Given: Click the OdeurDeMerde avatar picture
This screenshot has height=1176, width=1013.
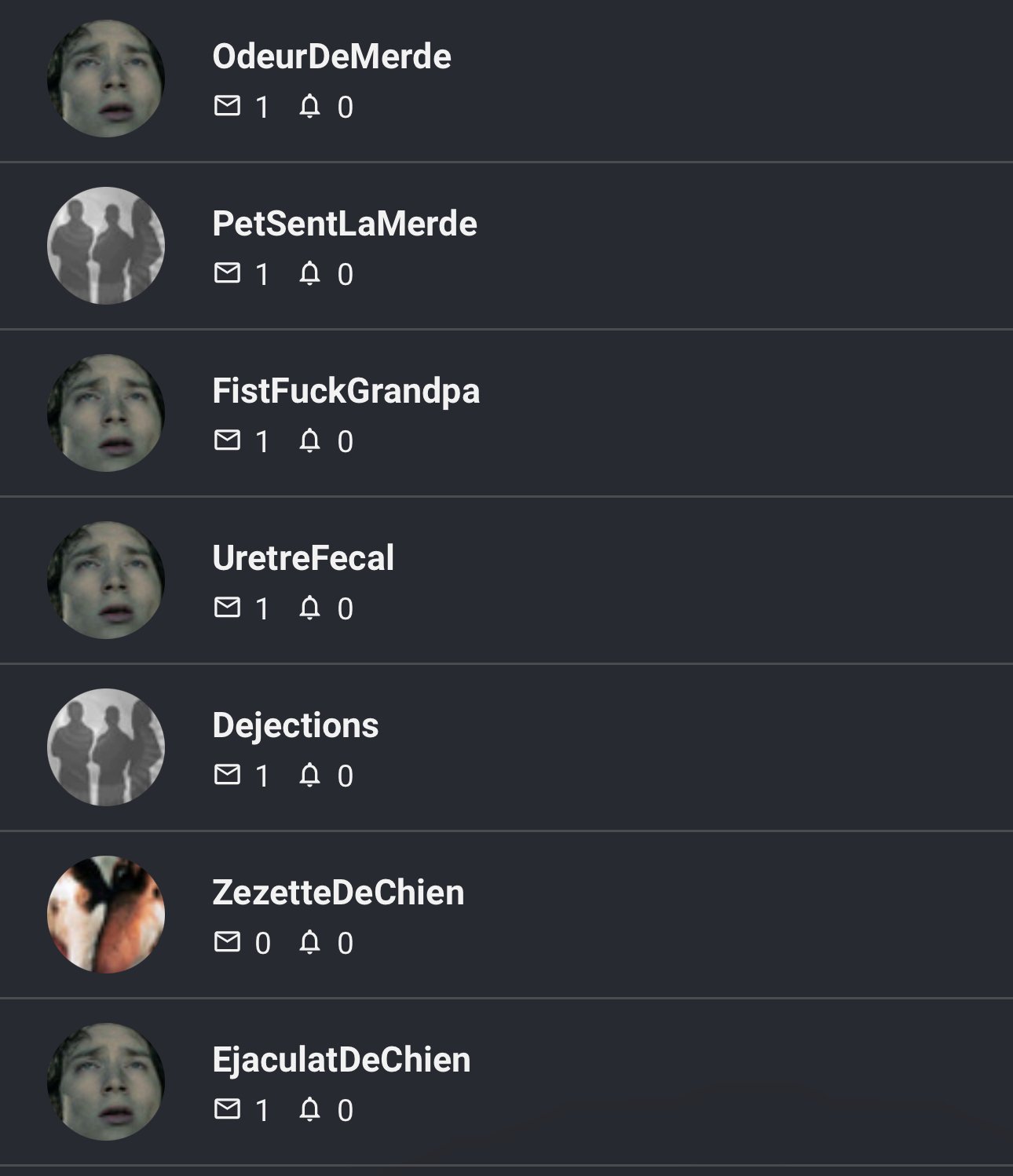Looking at the screenshot, I should [106, 79].
